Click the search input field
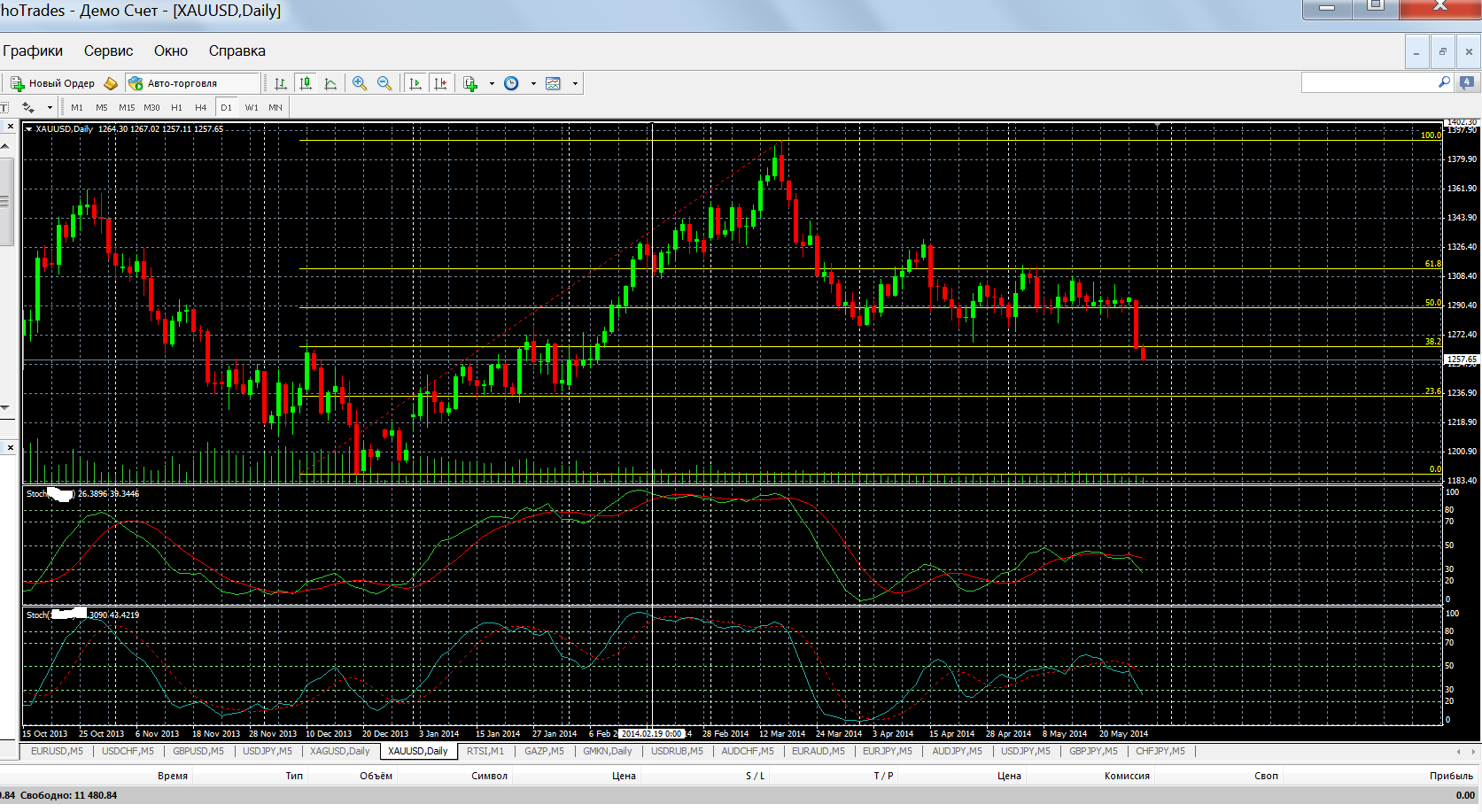Image resolution: width=1482 pixels, height=812 pixels. (x=1369, y=82)
